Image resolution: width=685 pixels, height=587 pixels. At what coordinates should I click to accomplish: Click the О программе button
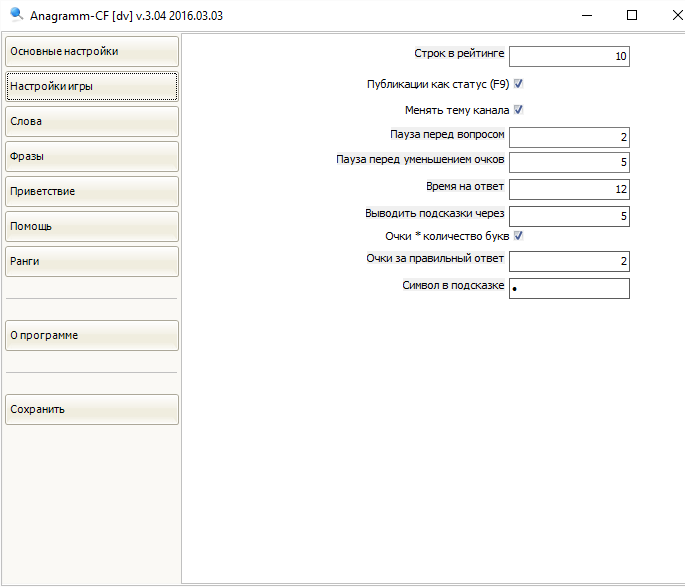[92, 336]
